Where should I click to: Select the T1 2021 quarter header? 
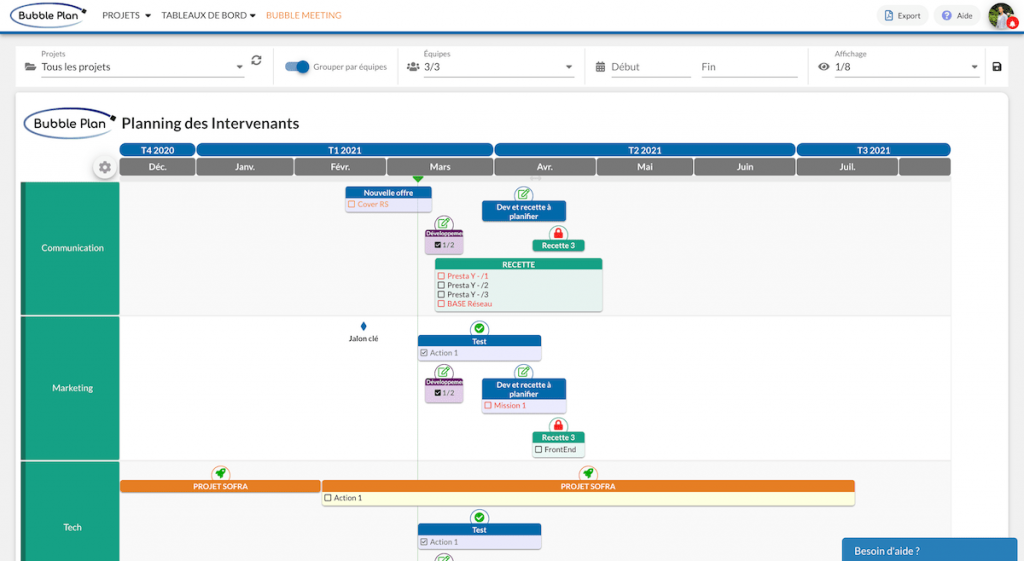[x=345, y=150]
